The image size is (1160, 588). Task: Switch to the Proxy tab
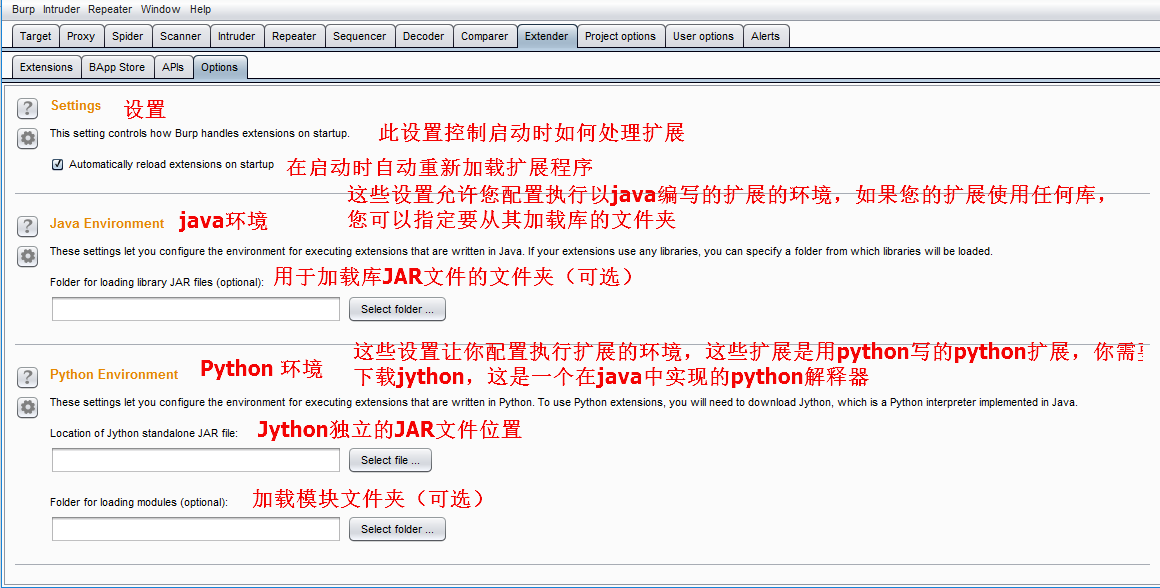81,36
